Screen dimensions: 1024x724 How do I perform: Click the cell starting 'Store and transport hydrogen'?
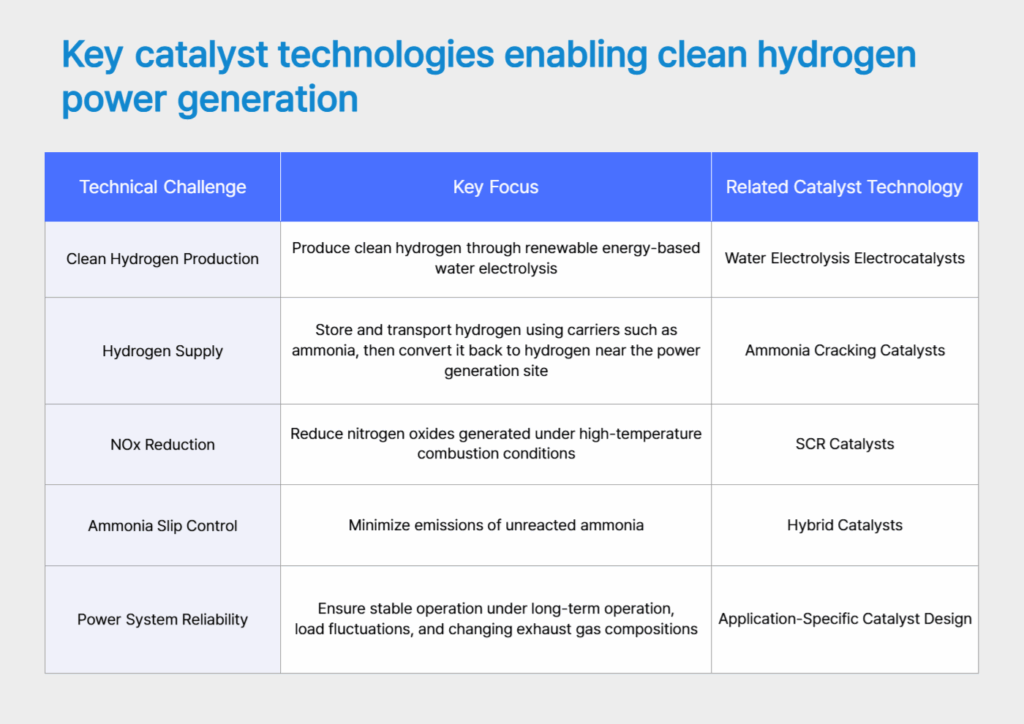point(496,351)
